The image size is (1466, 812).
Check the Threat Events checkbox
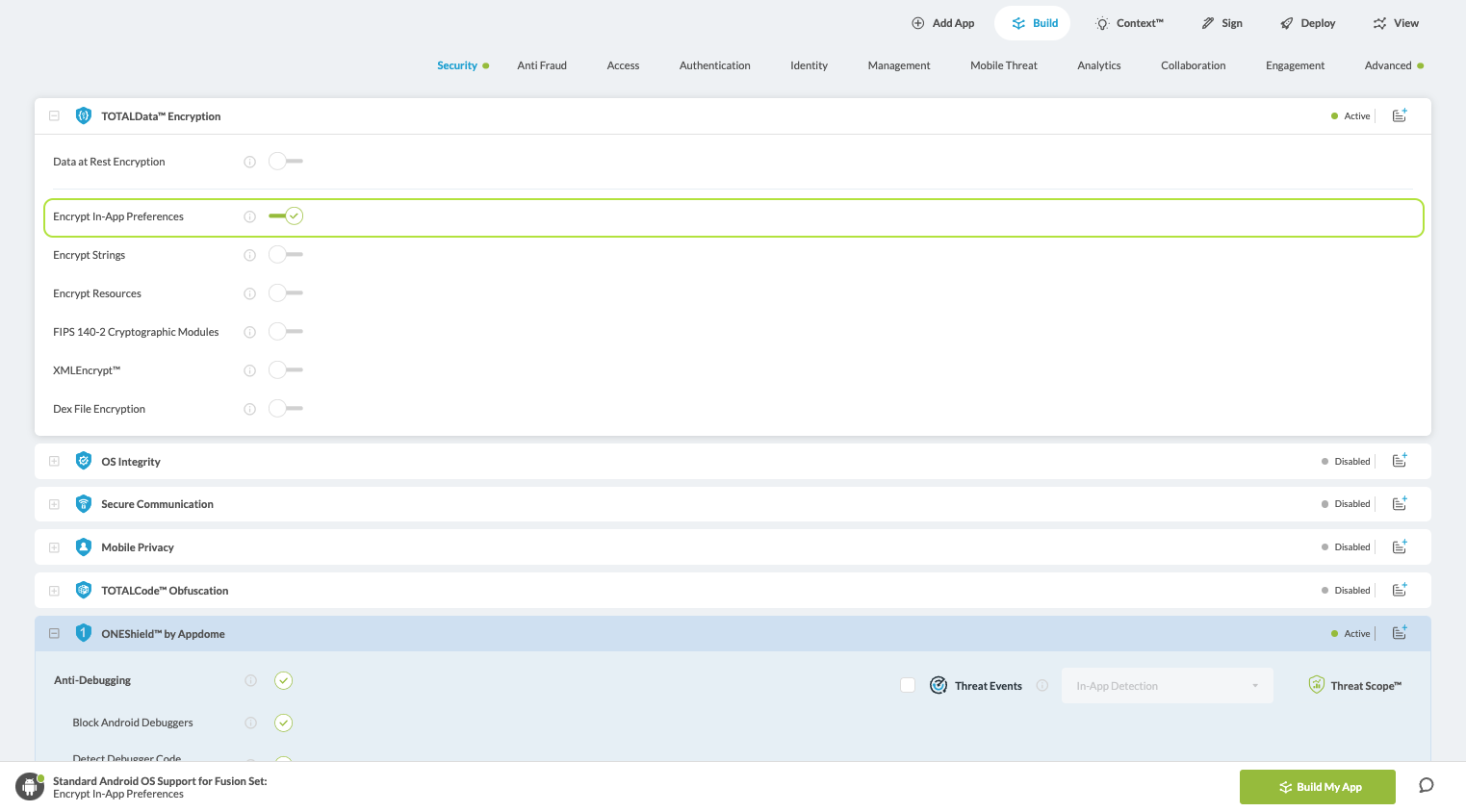click(908, 685)
